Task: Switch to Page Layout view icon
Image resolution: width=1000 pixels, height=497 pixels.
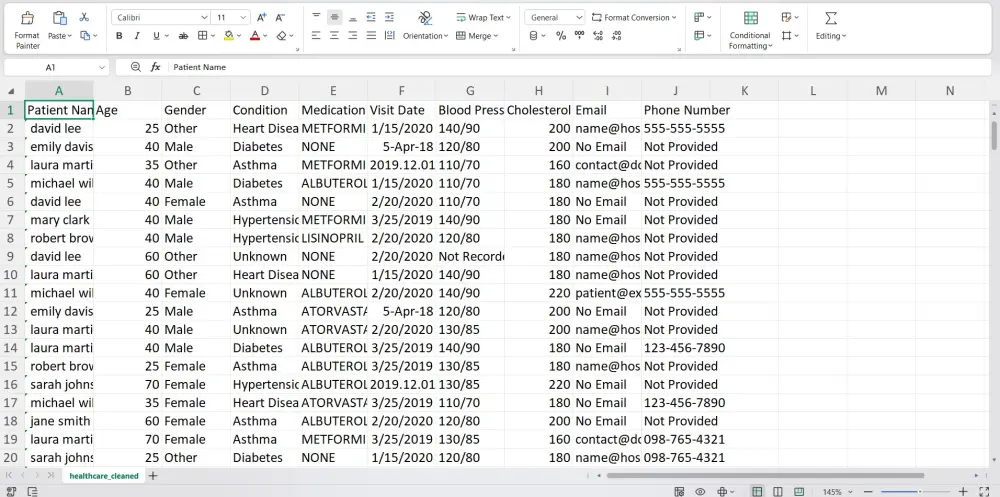Action: [x=777, y=492]
